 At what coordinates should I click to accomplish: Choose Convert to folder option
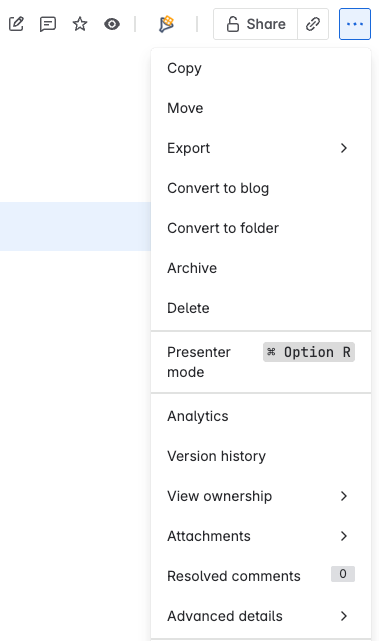(261, 228)
